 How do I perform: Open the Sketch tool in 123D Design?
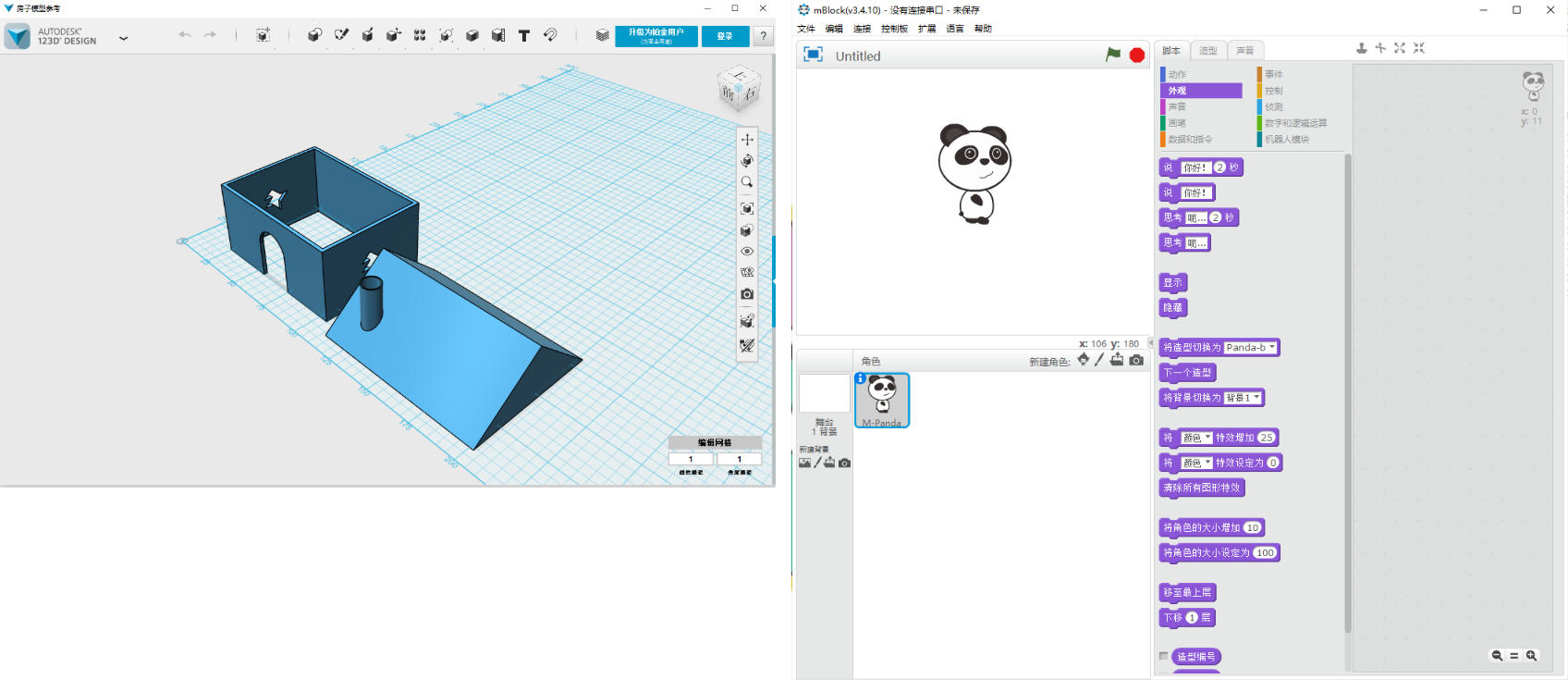341,35
